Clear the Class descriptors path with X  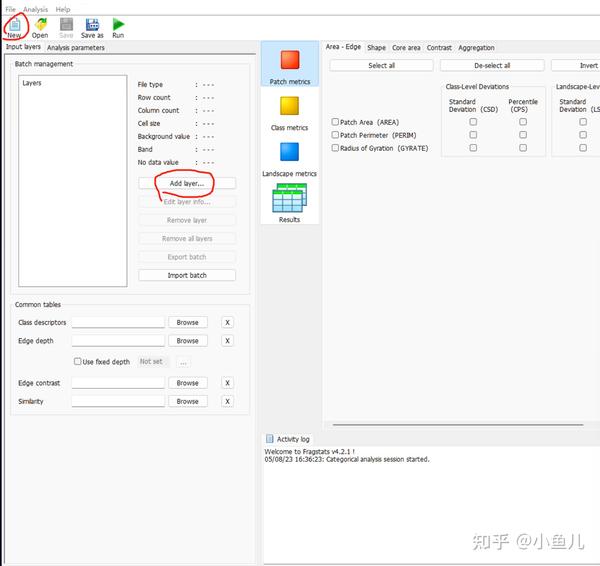[227, 322]
